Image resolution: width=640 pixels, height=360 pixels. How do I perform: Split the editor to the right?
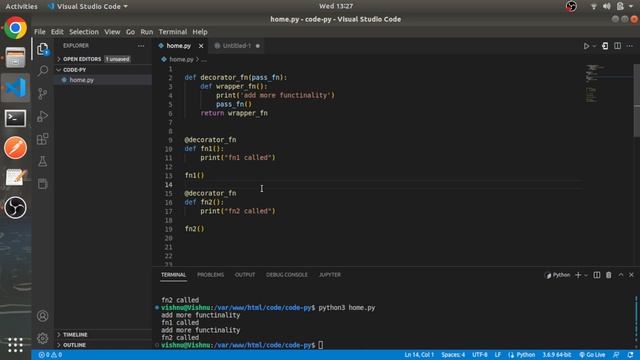coord(618,46)
